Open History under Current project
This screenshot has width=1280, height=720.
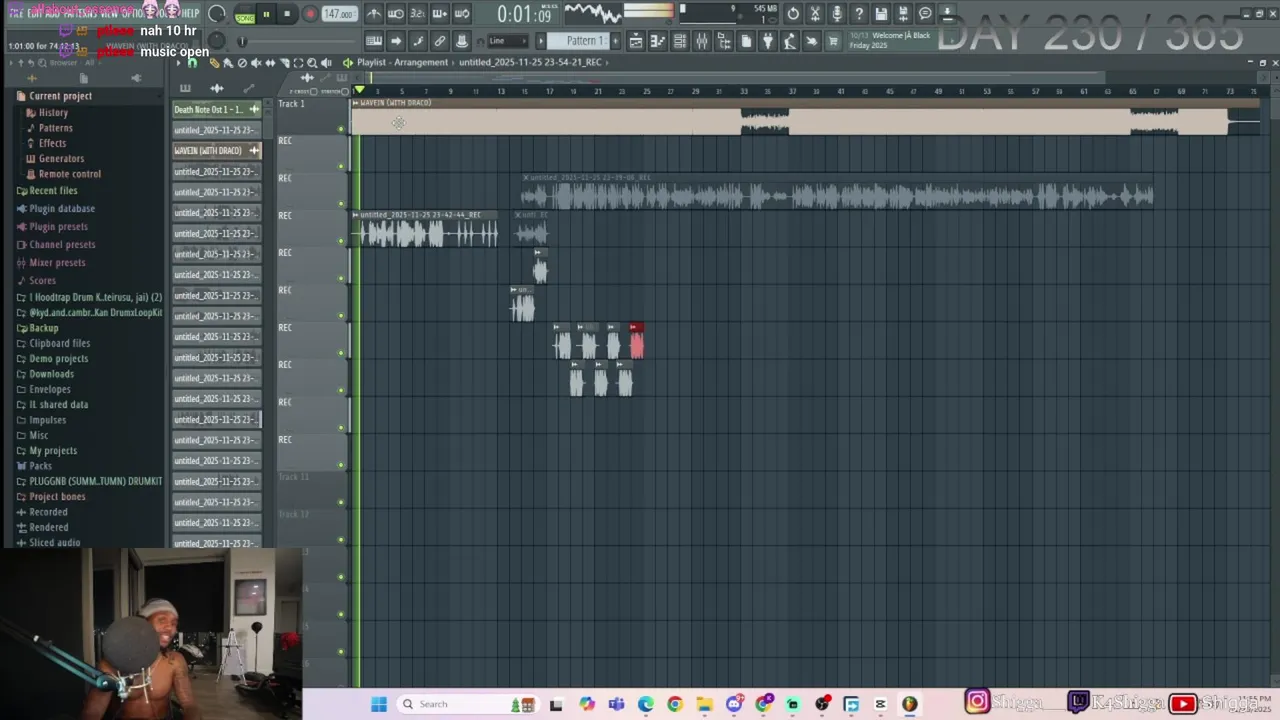click(53, 113)
